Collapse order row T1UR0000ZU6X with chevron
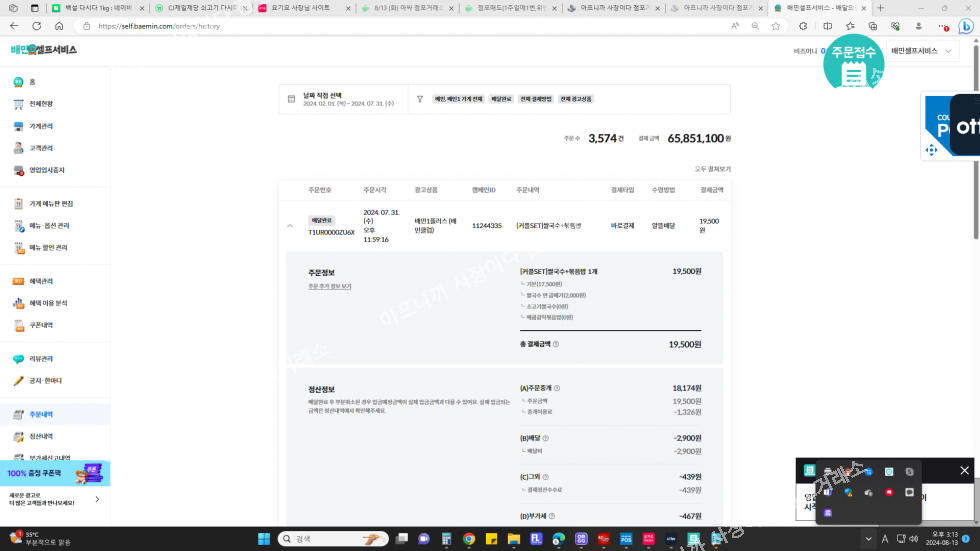 tap(290, 226)
